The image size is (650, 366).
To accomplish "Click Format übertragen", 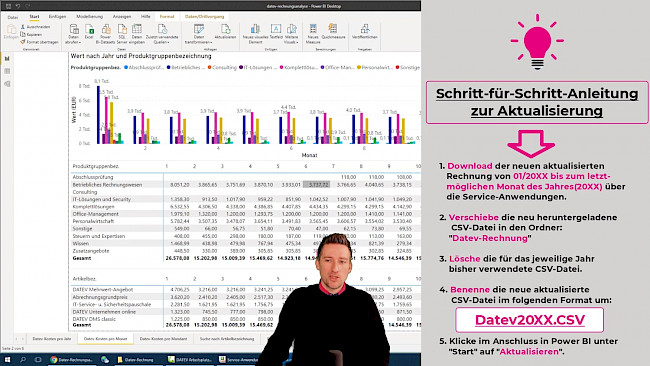I will coord(39,42).
